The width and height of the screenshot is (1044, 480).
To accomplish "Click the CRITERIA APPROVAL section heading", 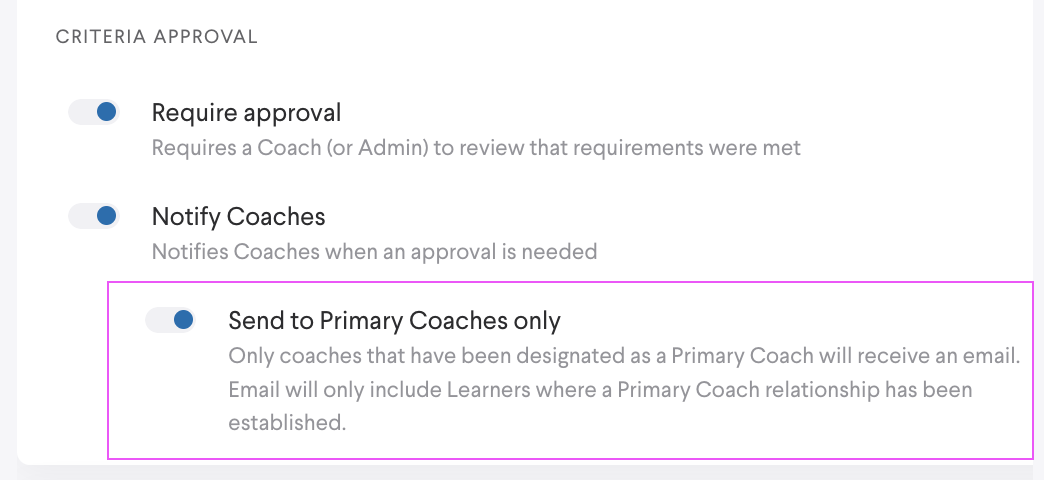I will pyautogui.click(x=157, y=37).
